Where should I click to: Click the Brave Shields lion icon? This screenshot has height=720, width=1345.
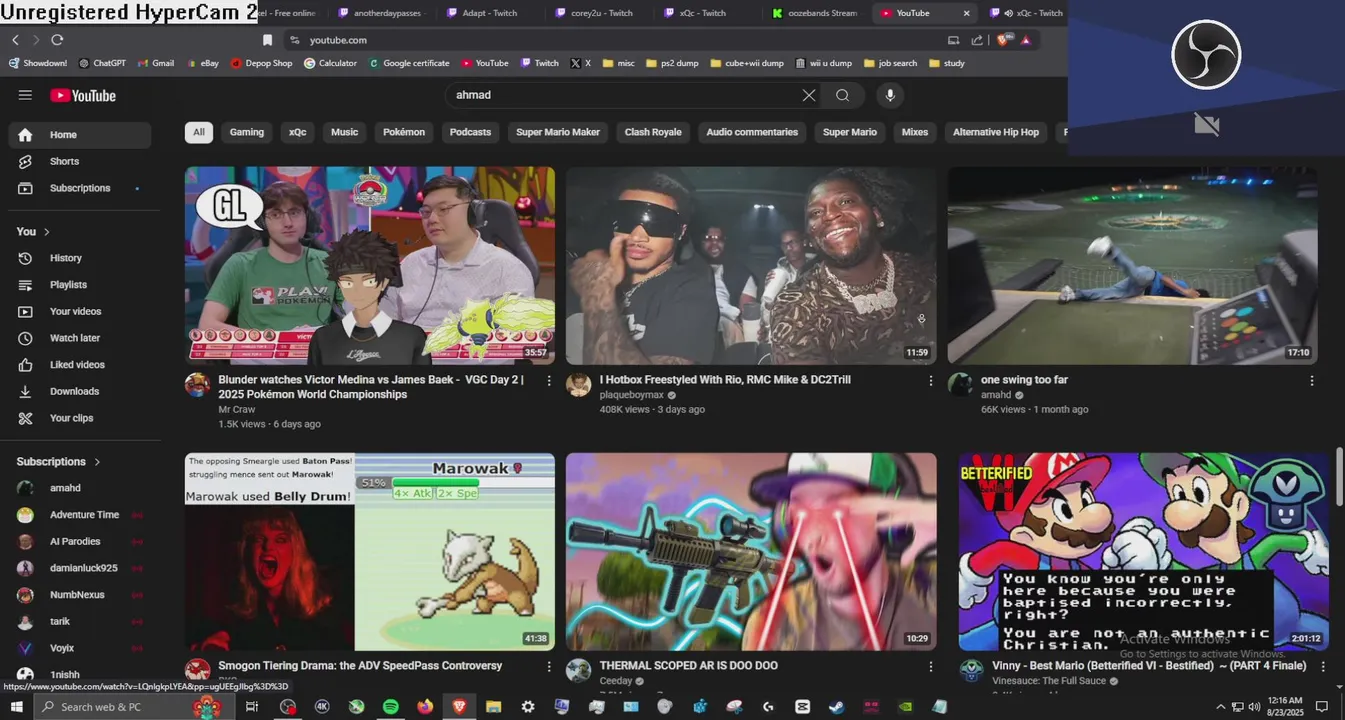[1003, 40]
